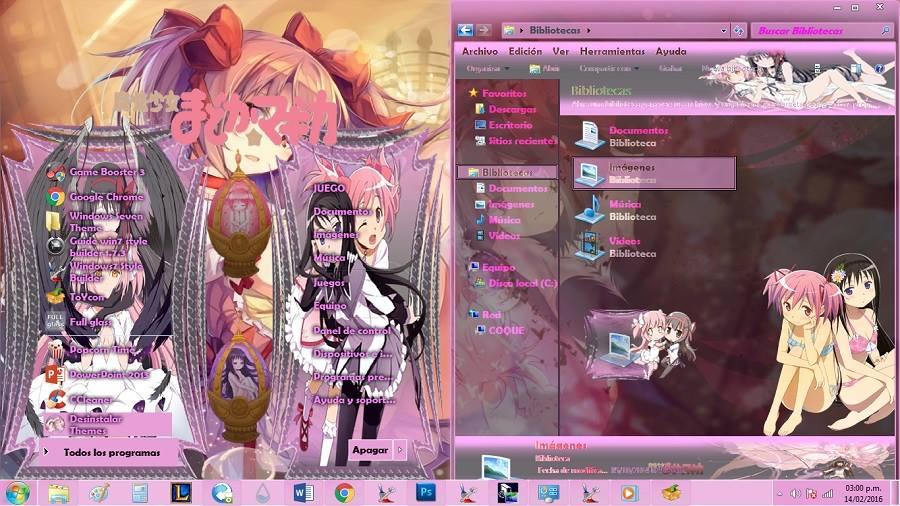Expand the arrow next to Apagar
This screenshot has width=900, height=506.
pos(400,450)
